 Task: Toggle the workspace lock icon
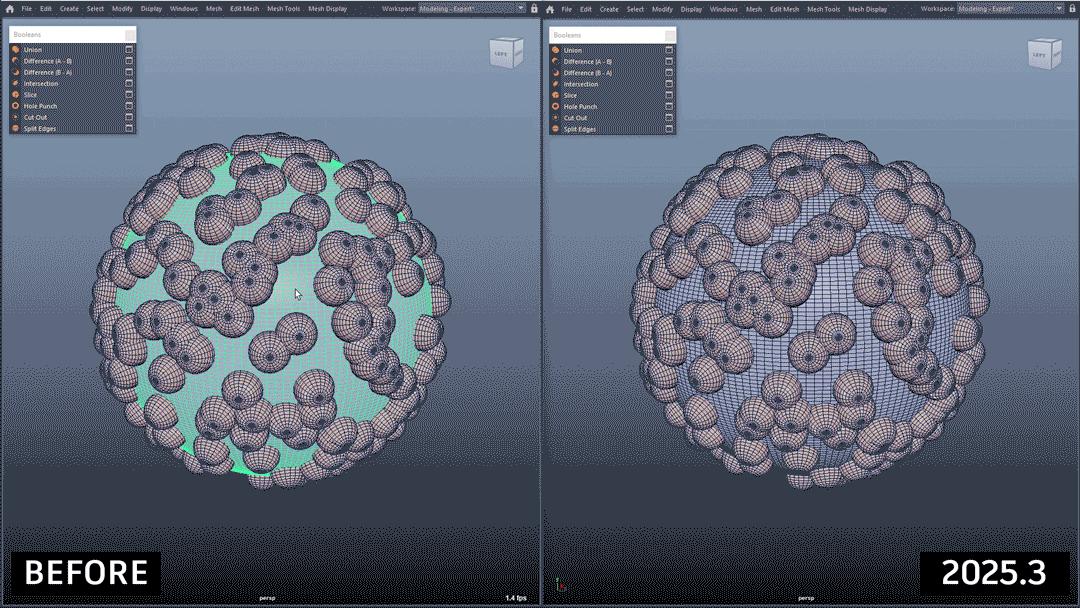coord(532,8)
